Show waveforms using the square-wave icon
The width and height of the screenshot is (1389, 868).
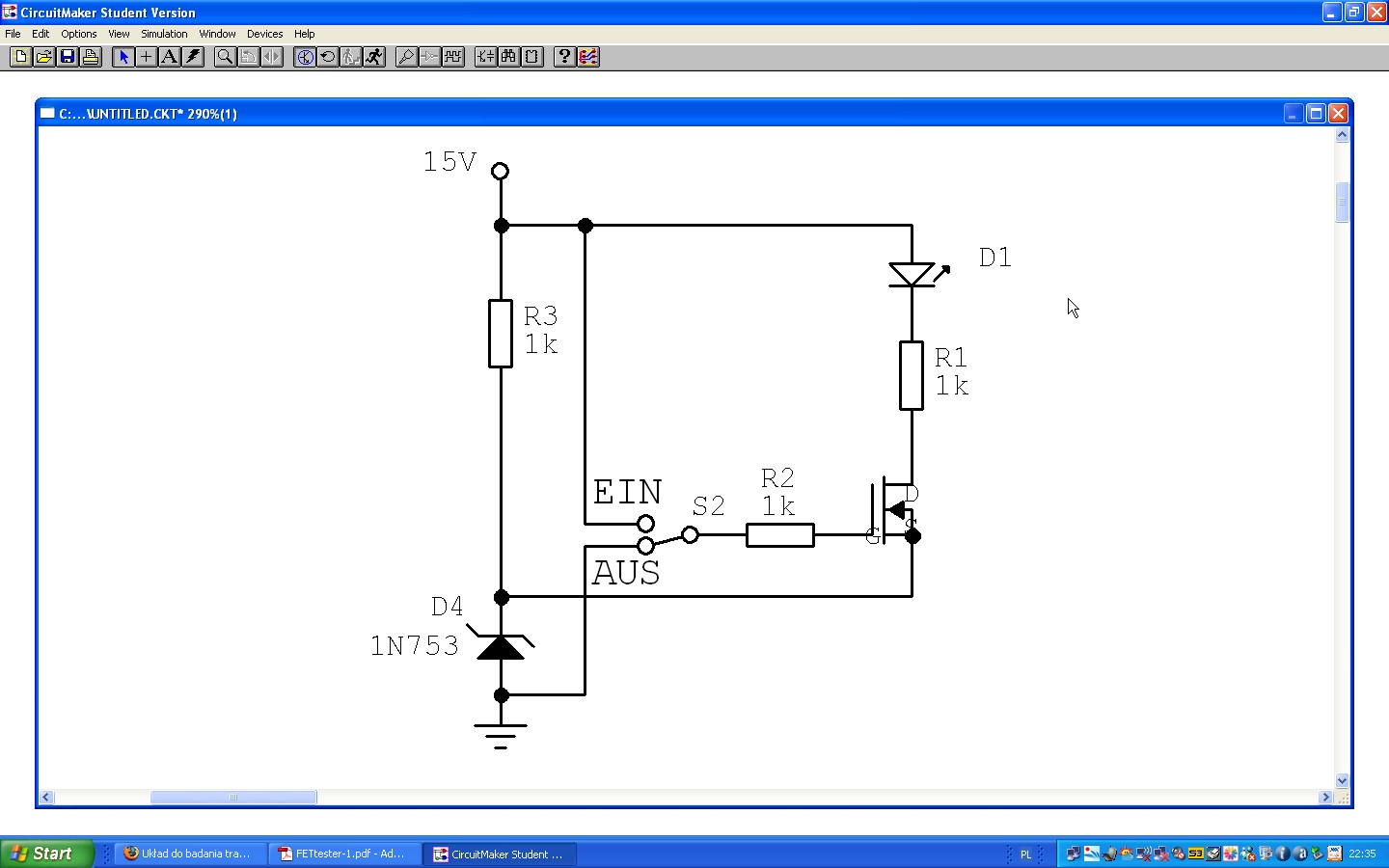click(x=452, y=57)
